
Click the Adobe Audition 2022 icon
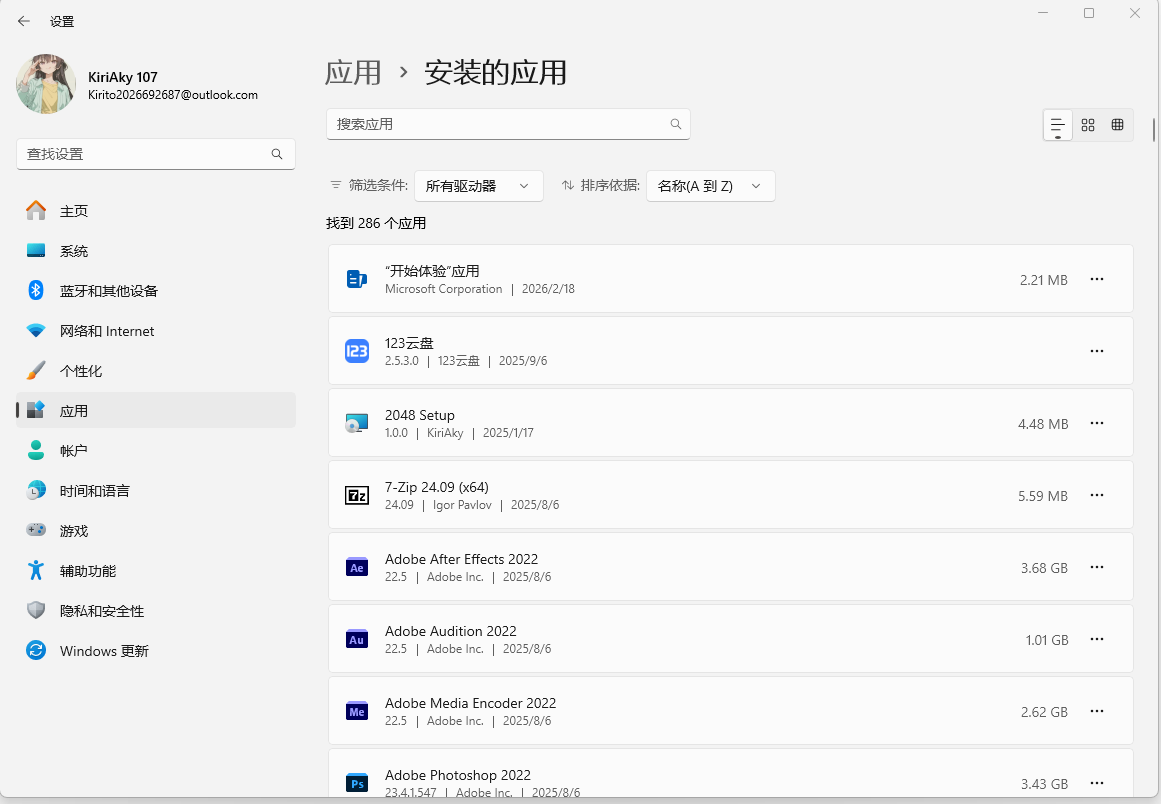[357, 639]
